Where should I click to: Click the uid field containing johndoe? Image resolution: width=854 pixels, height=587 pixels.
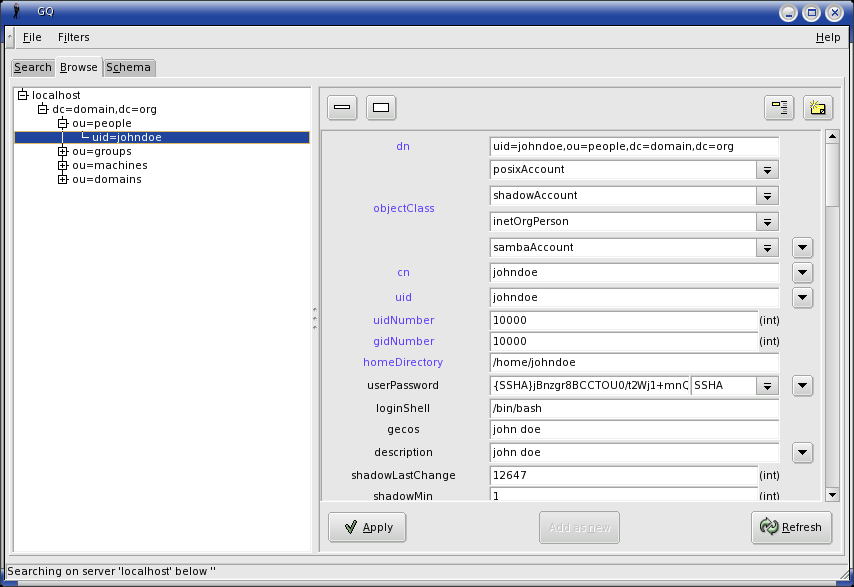click(x=635, y=298)
